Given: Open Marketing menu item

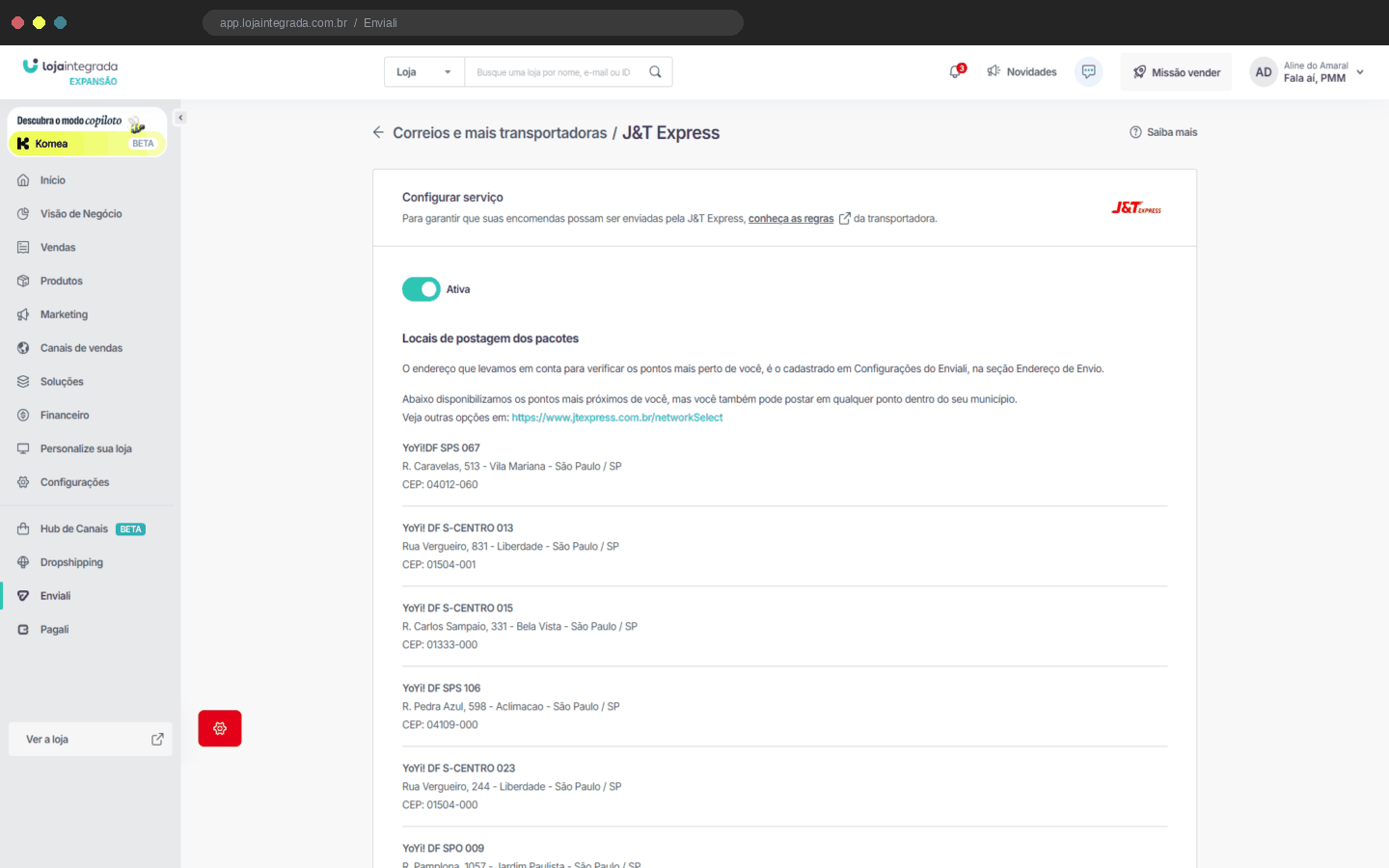Looking at the screenshot, I should coord(64,314).
